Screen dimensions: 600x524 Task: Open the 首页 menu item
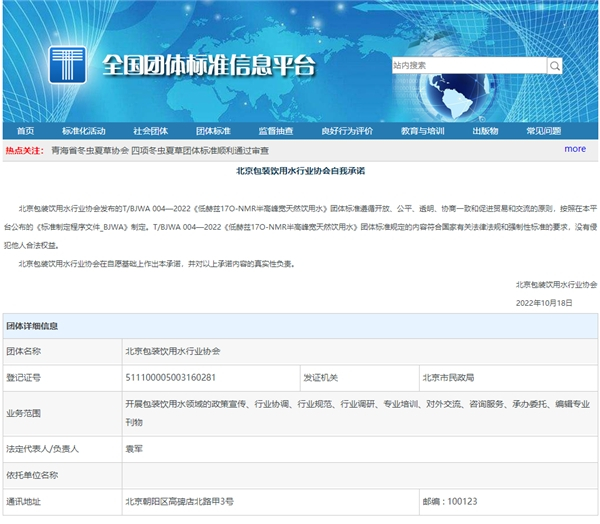pos(25,131)
